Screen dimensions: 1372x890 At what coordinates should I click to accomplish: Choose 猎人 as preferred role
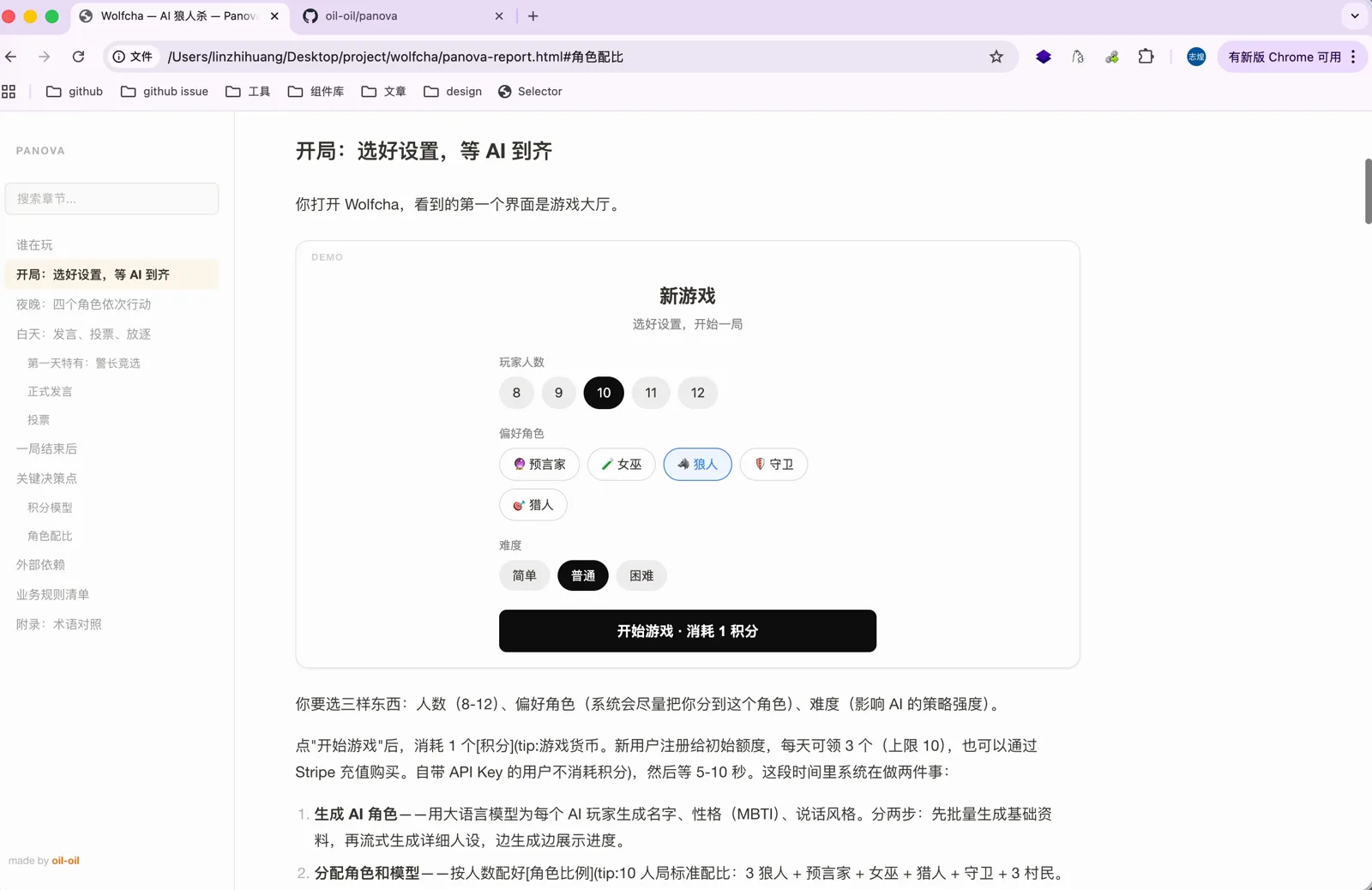pyautogui.click(x=533, y=505)
